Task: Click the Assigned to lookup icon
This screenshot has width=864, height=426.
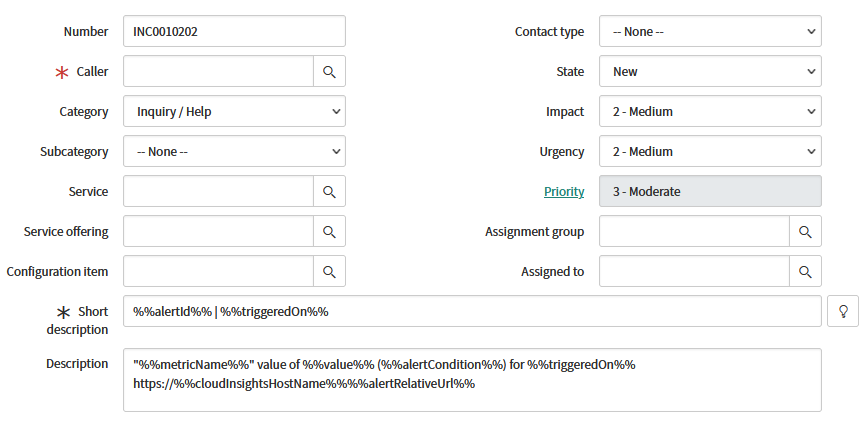Action: (805, 272)
